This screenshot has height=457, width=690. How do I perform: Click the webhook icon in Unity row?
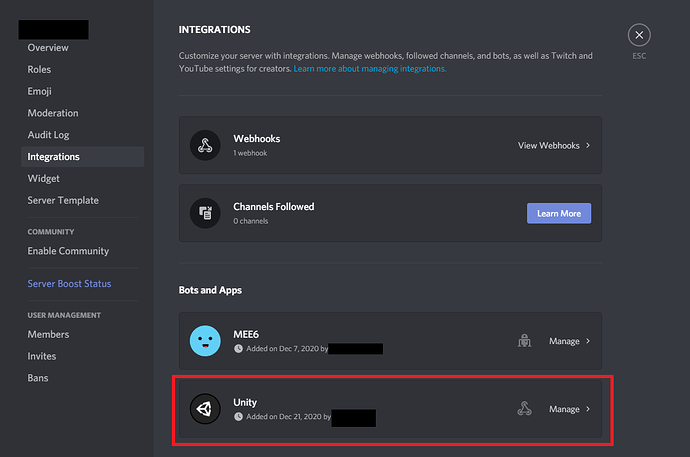coord(523,409)
